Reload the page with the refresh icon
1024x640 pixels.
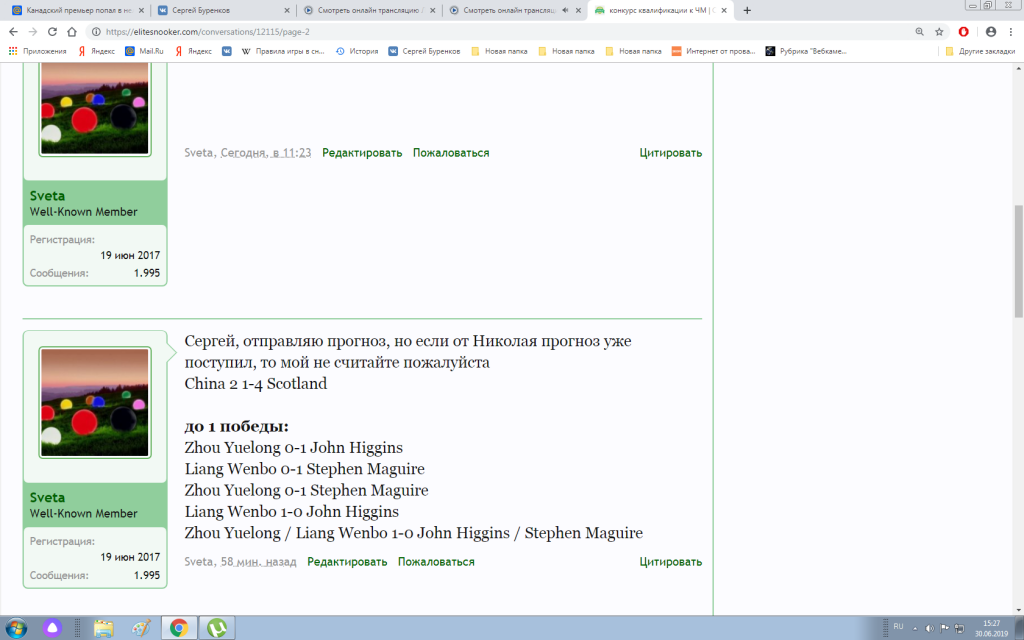tap(52, 31)
